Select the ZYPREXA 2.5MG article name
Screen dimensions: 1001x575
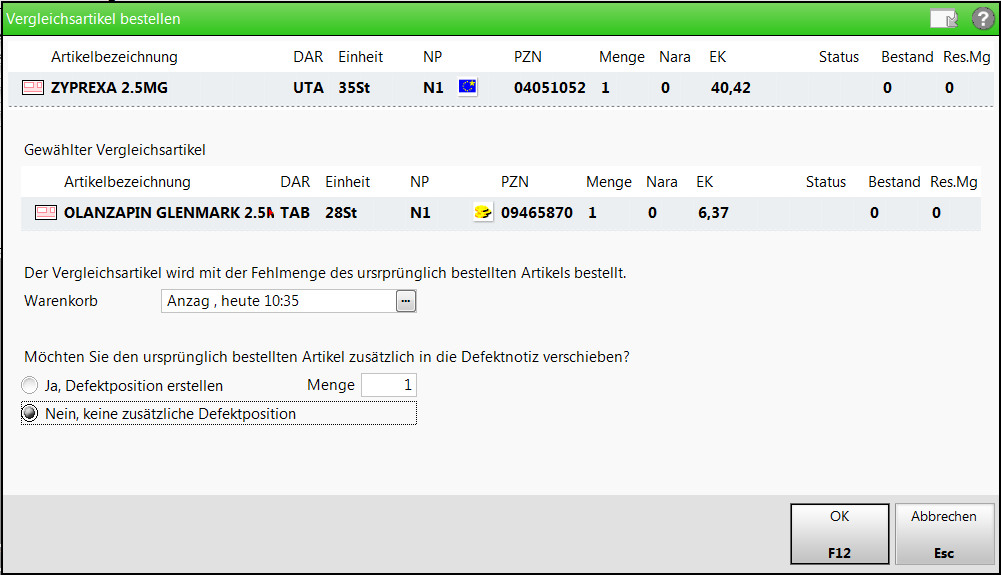(x=109, y=88)
